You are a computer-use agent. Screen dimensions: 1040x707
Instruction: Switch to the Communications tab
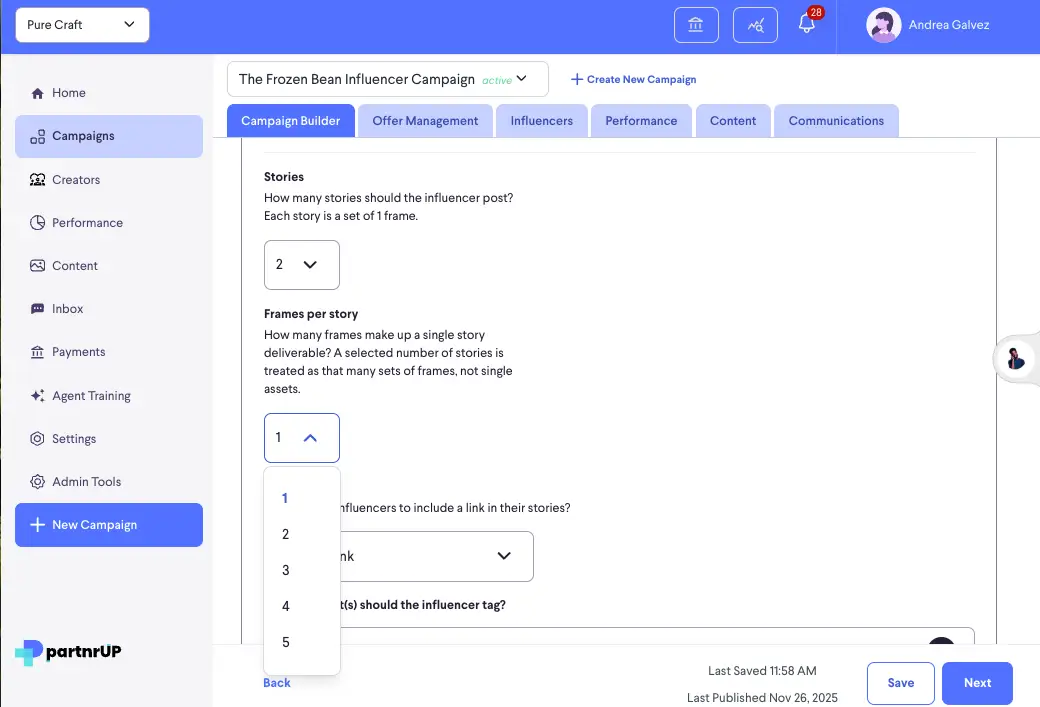click(x=836, y=121)
